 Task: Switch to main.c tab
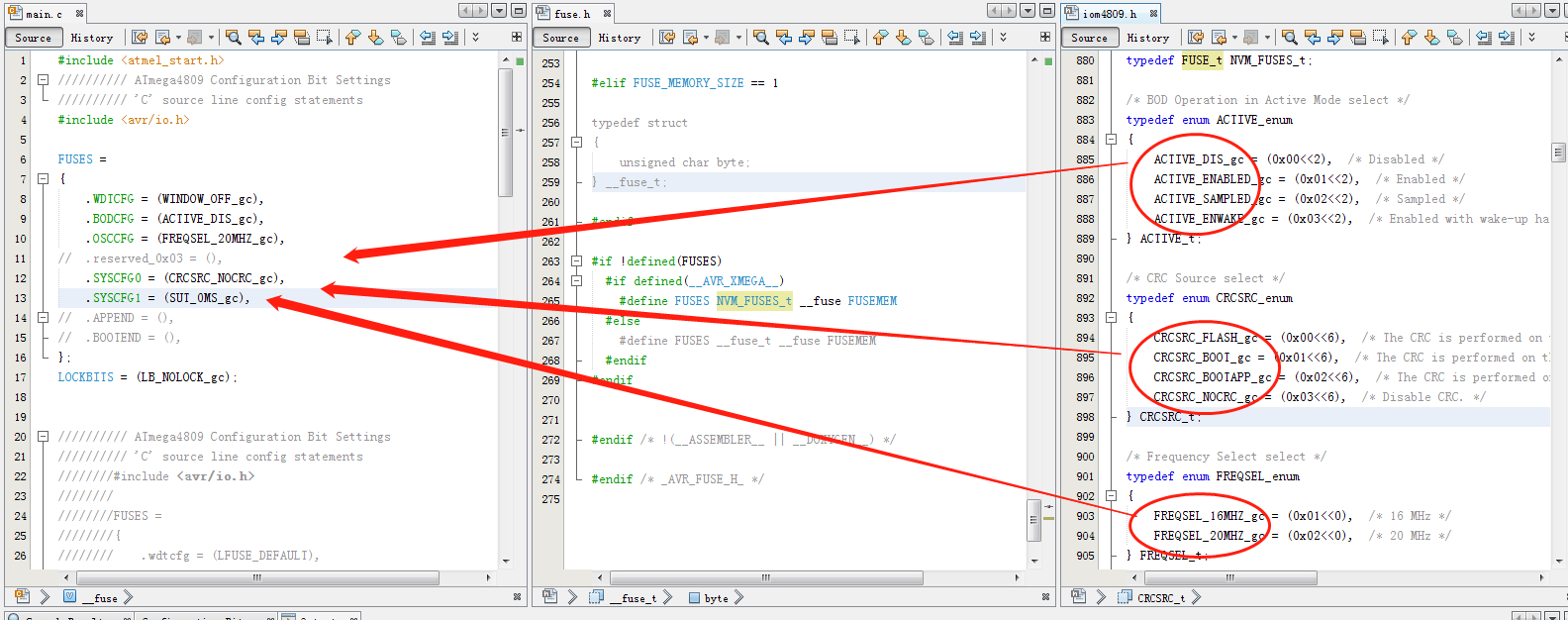[44, 14]
